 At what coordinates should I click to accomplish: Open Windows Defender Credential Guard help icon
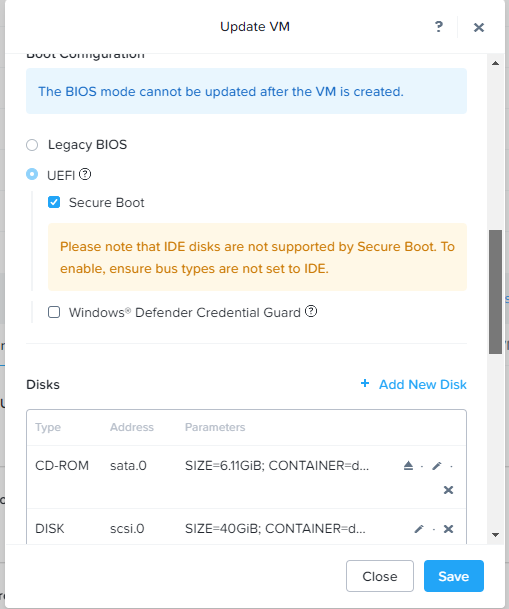coord(311,311)
